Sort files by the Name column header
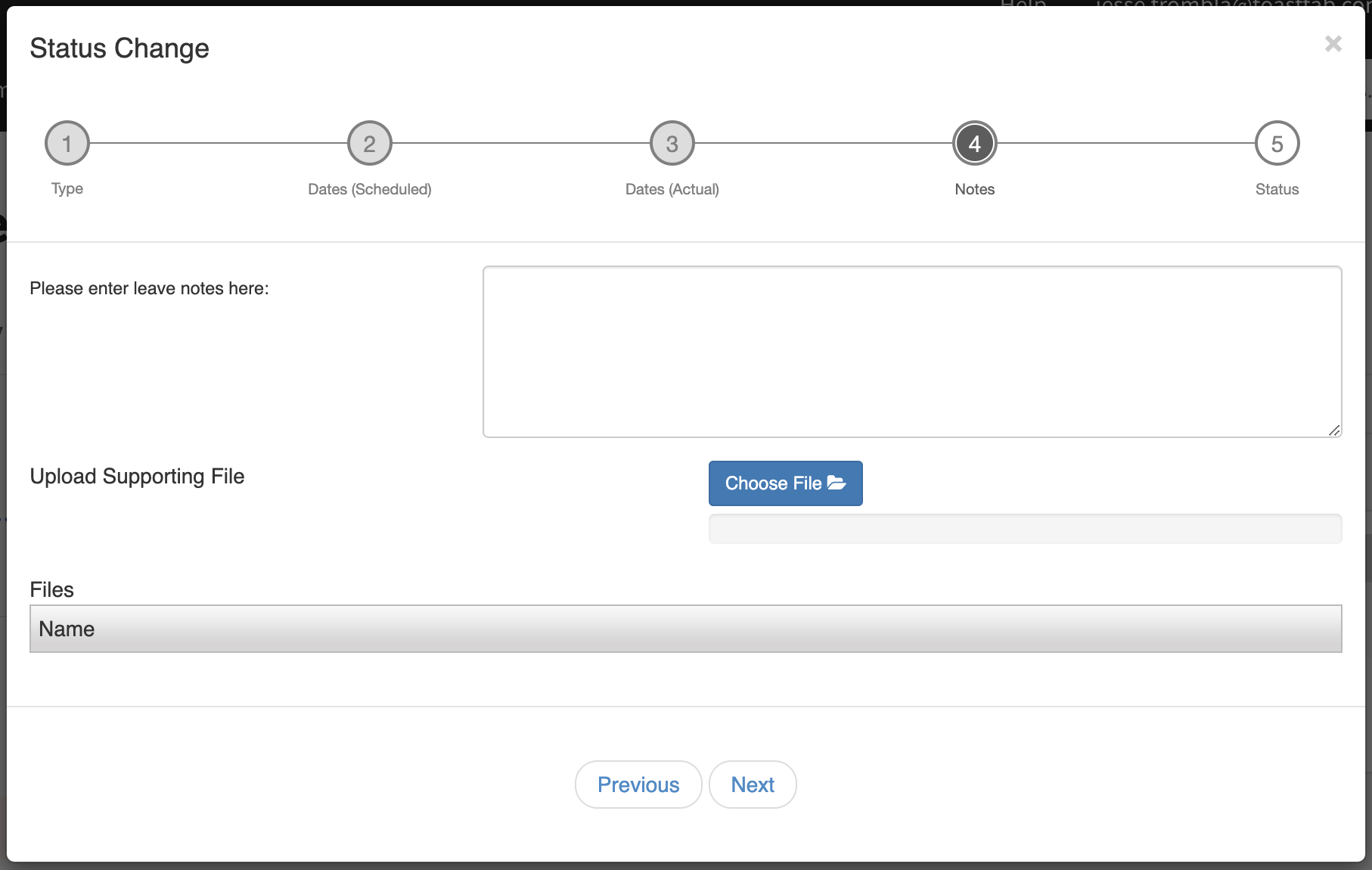This screenshot has width=1372, height=870. pyautogui.click(x=67, y=629)
